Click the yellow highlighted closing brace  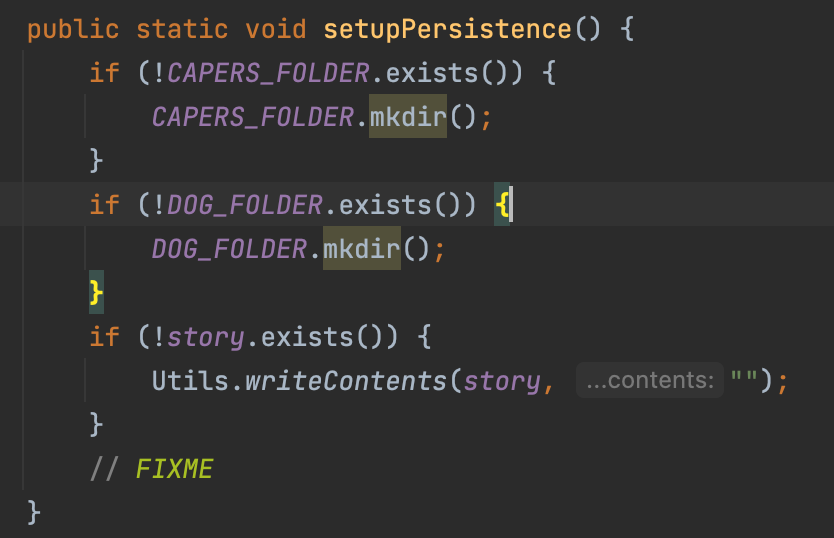96,292
